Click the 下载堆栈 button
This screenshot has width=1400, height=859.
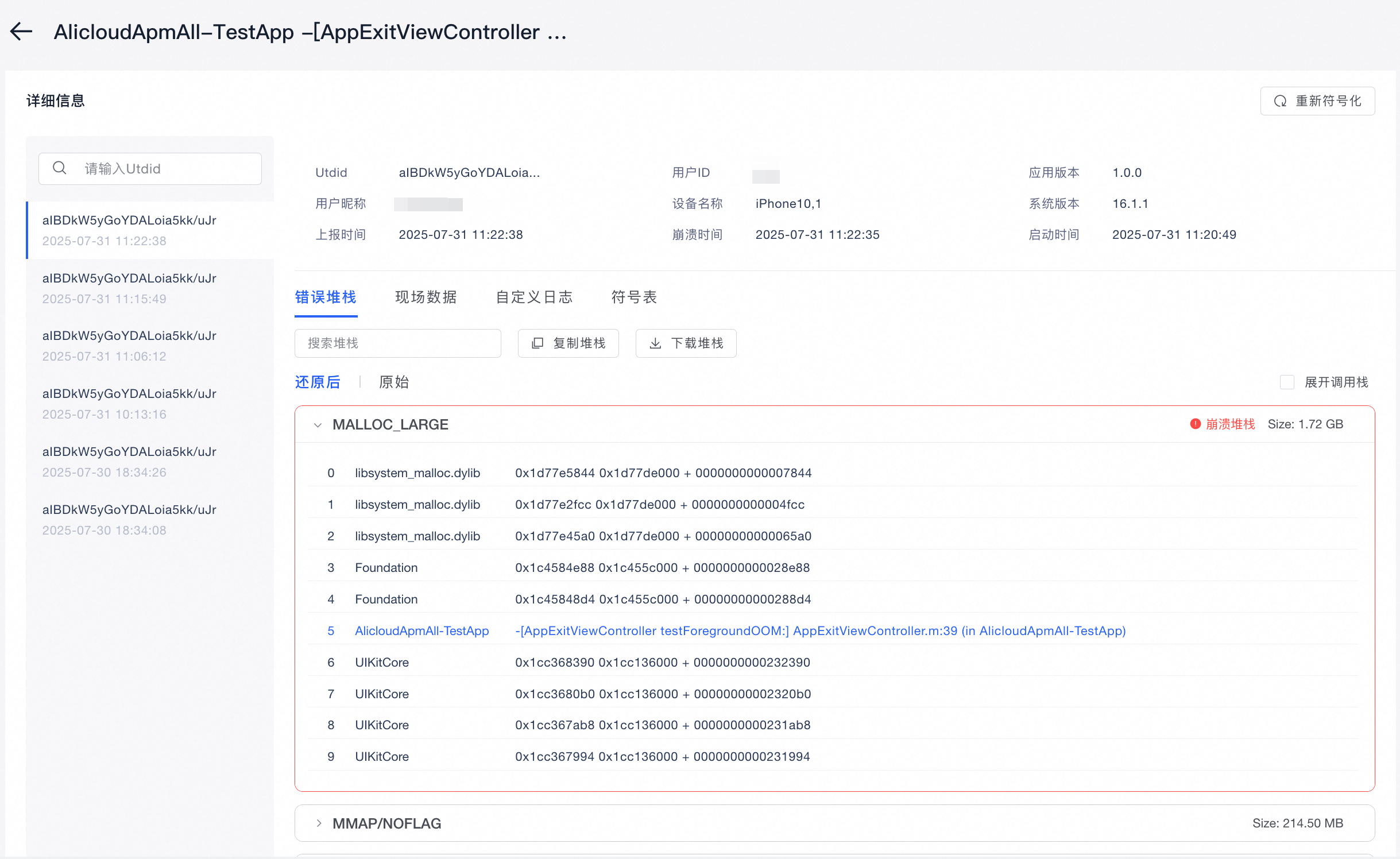click(686, 343)
